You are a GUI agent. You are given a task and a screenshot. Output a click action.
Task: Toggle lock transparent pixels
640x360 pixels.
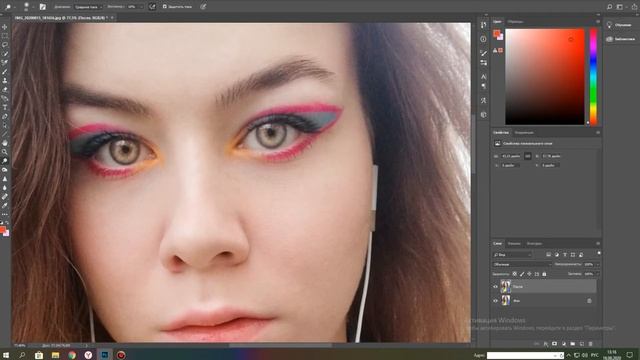pos(514,274)
